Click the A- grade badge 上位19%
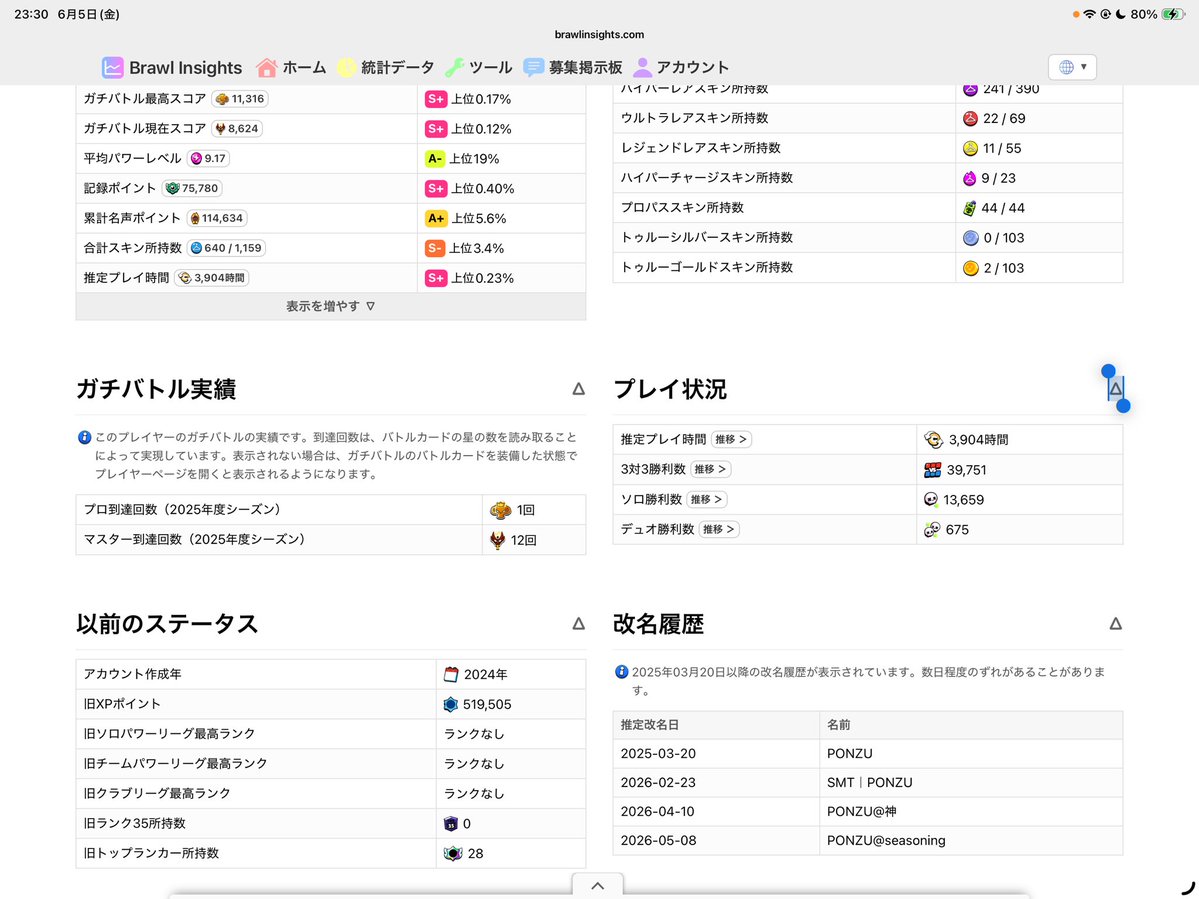The image size is (1199, 899). coord(435,158)
